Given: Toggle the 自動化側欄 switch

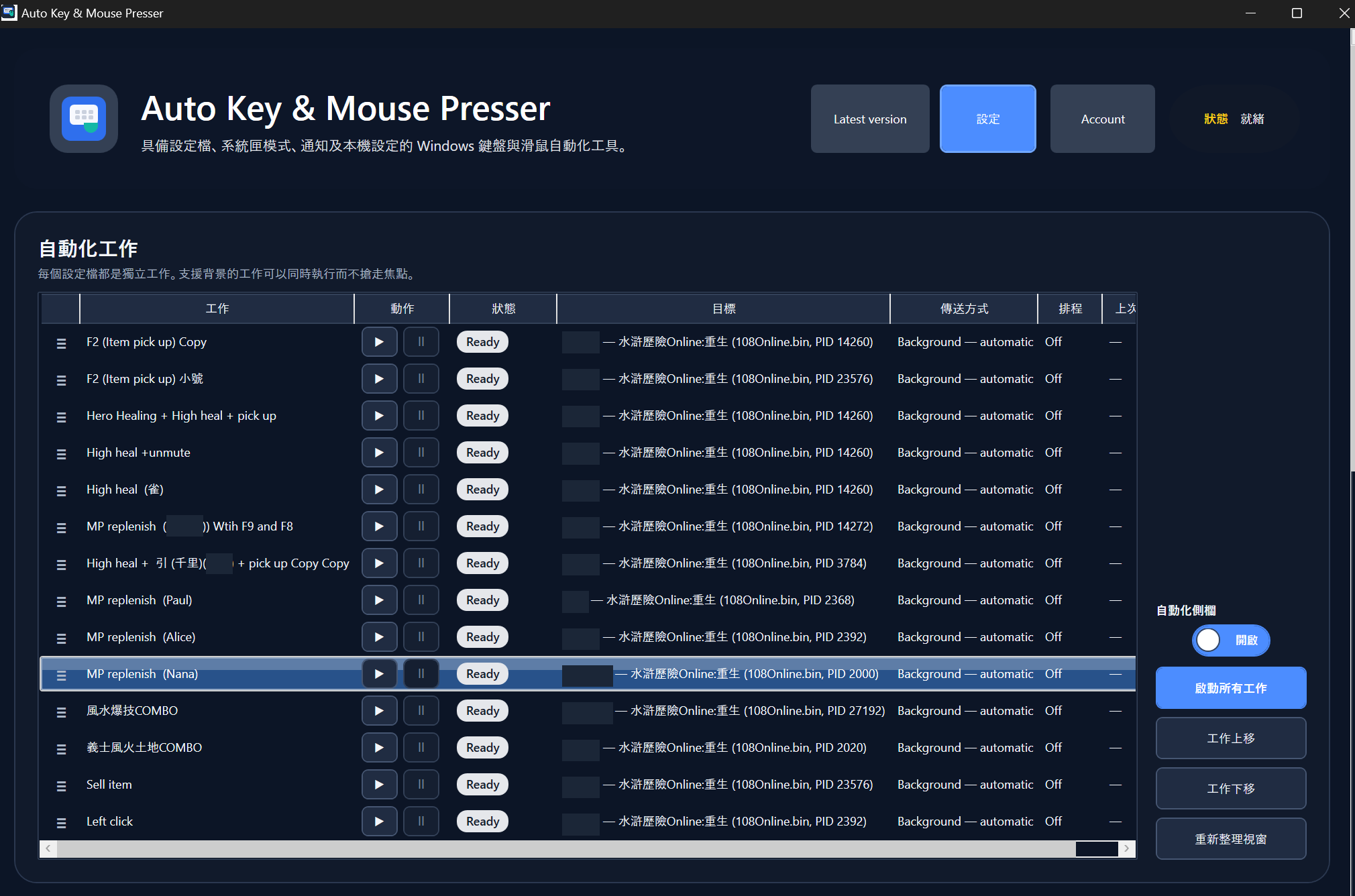Looking at the screenshot, I should (x=1230, y=640).
